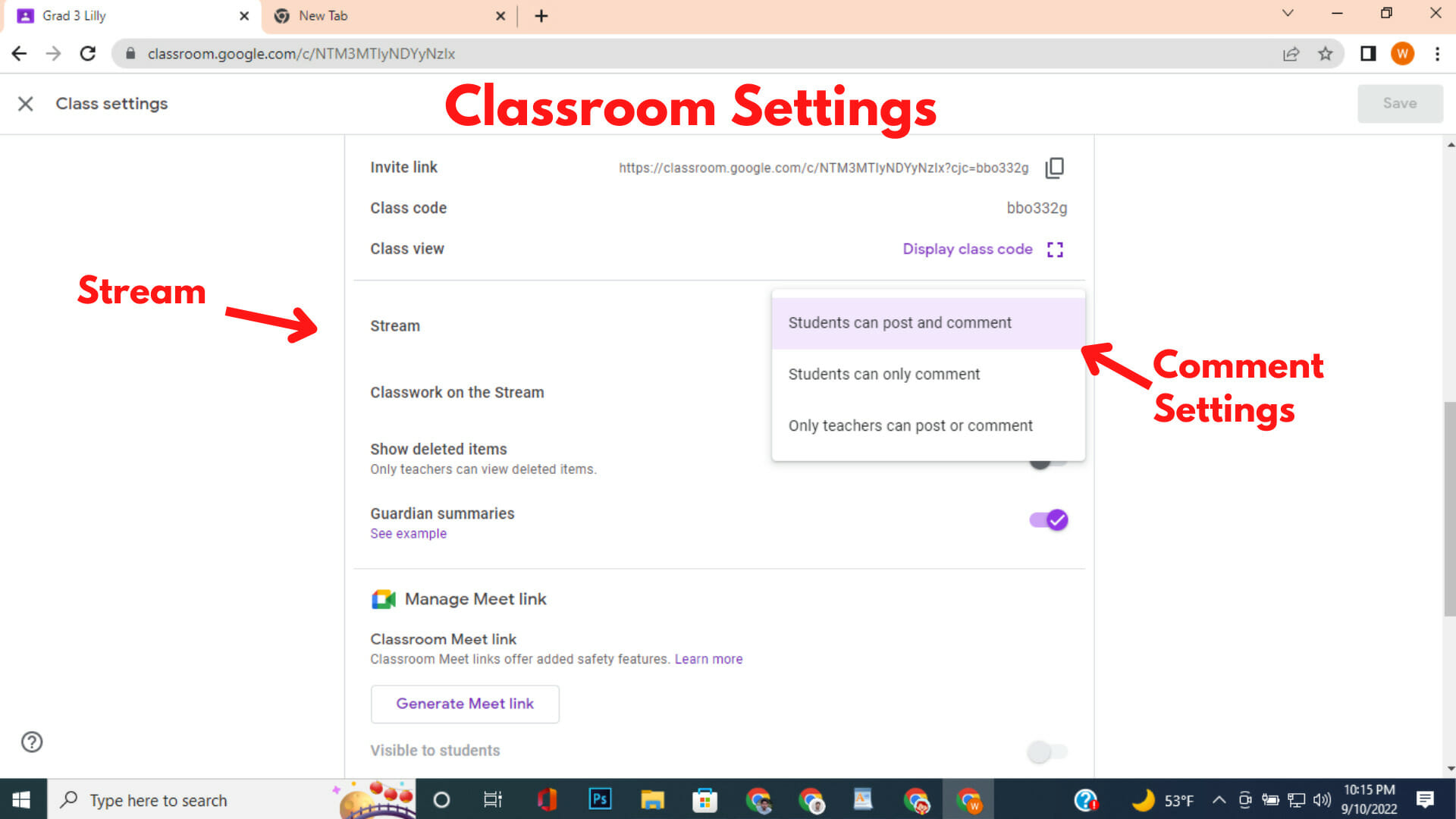
Task: Click the Save button at top right
Action: tap(1400, 103)
